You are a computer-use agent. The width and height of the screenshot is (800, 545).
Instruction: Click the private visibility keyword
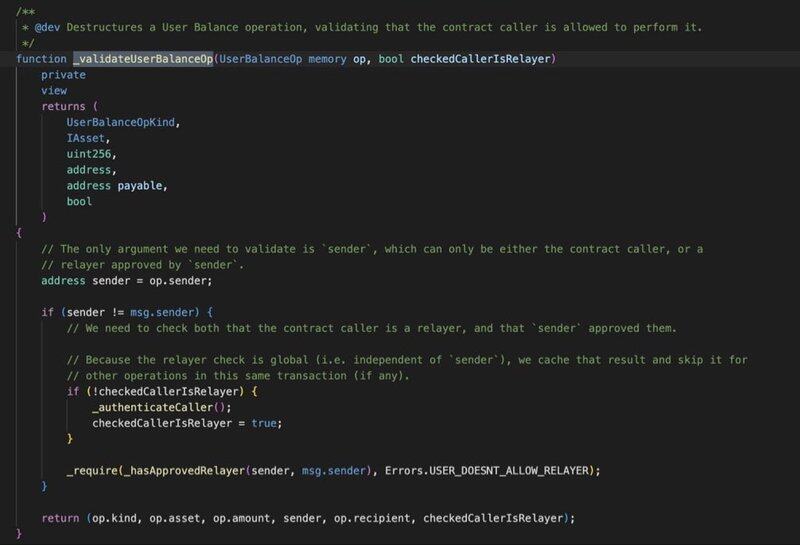(x=63, y=75)
